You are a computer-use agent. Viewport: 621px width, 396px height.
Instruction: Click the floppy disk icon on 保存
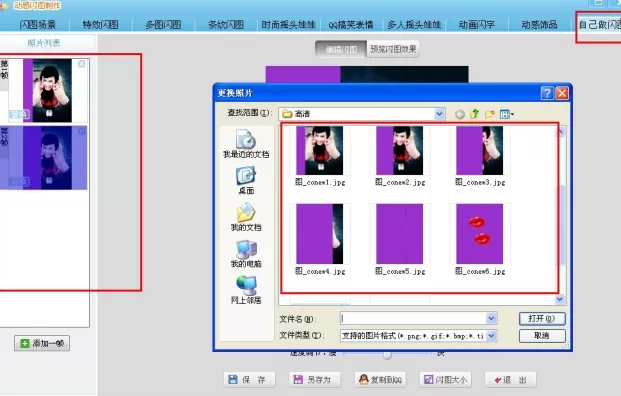pyautogui.click(x=233, y=379)
